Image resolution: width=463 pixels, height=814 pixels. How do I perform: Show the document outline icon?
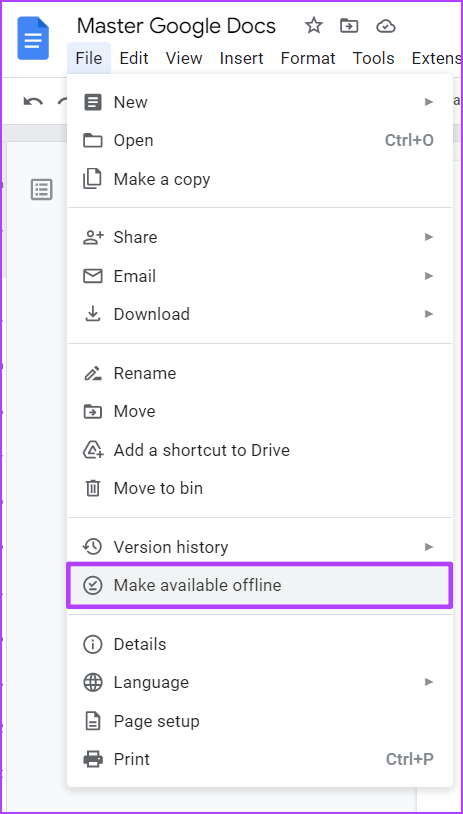pos(42,190)
